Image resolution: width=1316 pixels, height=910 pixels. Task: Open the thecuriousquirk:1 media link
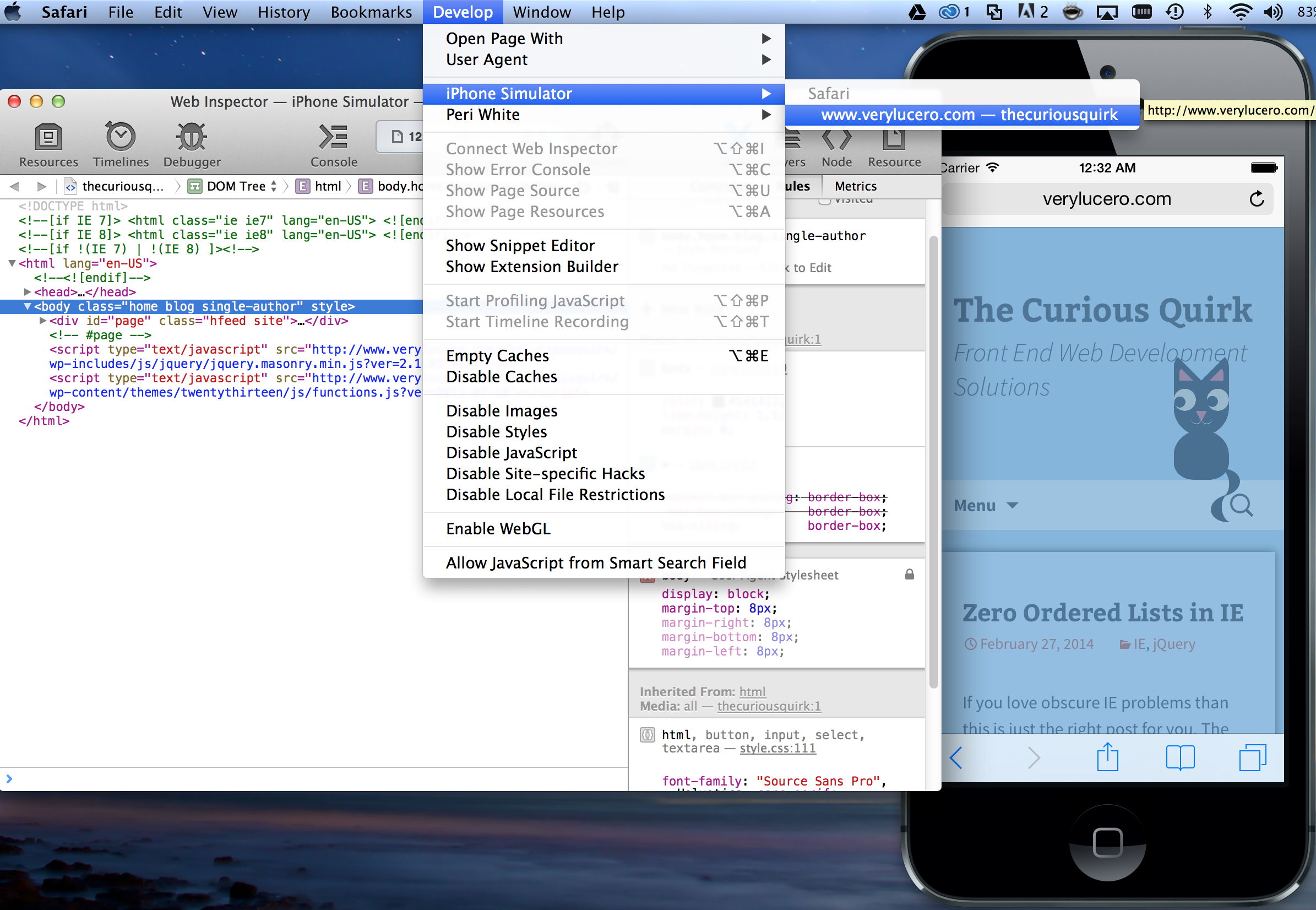(769, 706)
